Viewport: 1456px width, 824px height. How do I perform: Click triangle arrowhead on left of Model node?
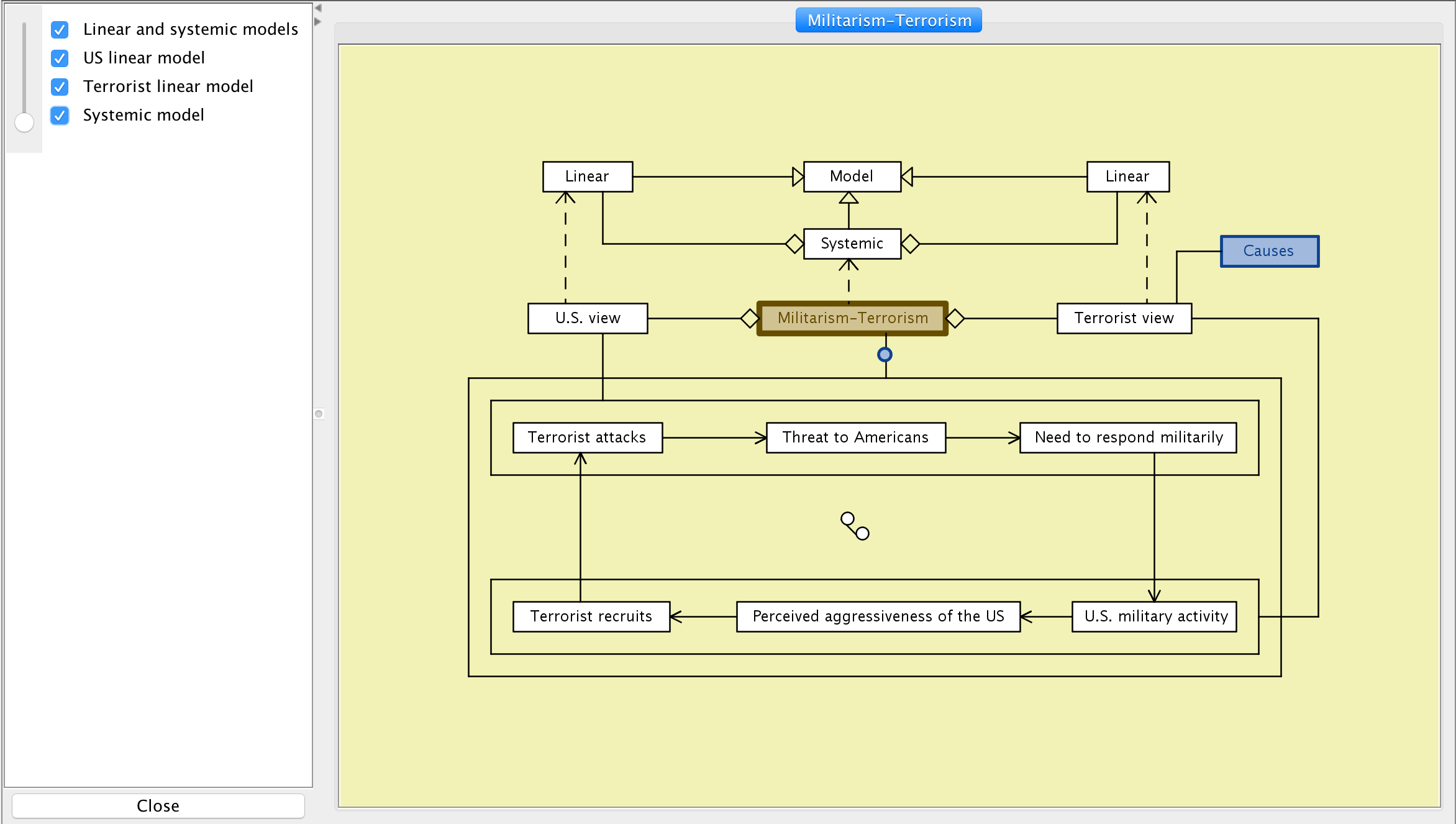click(798, 176)
